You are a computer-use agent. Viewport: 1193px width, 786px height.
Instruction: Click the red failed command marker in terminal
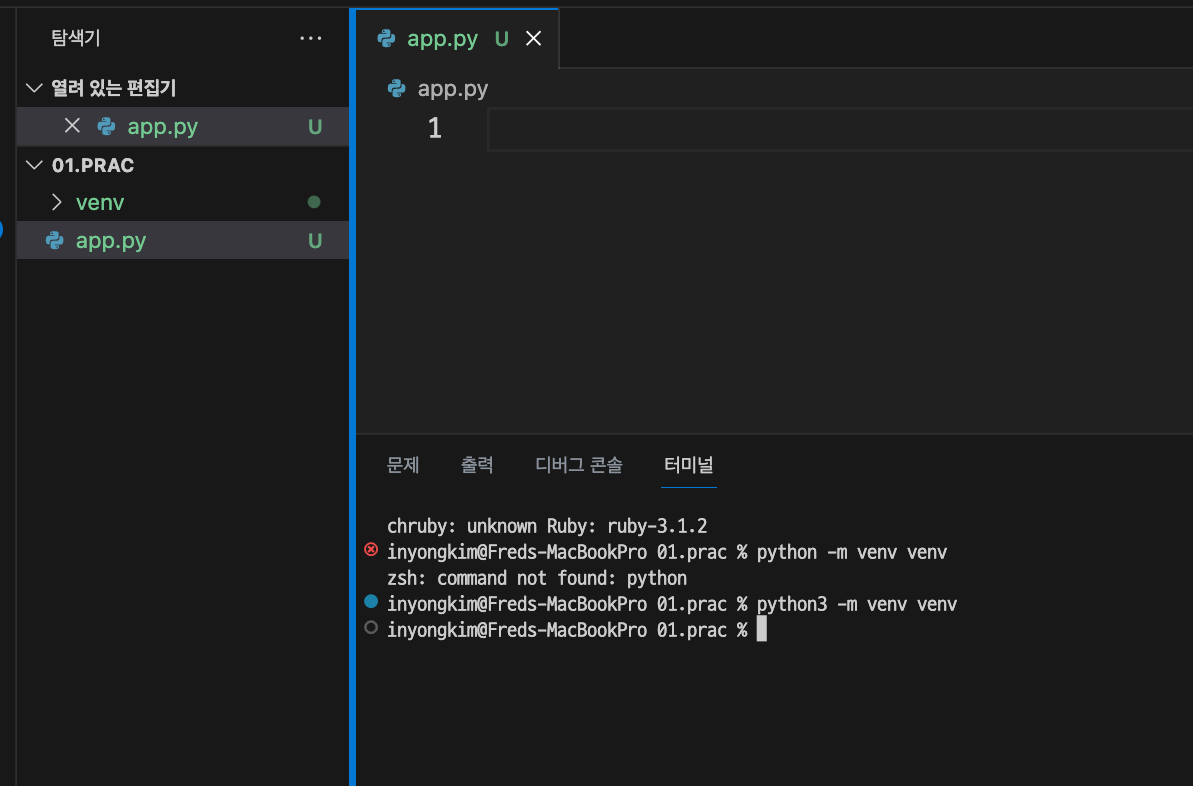coord(371,549)
